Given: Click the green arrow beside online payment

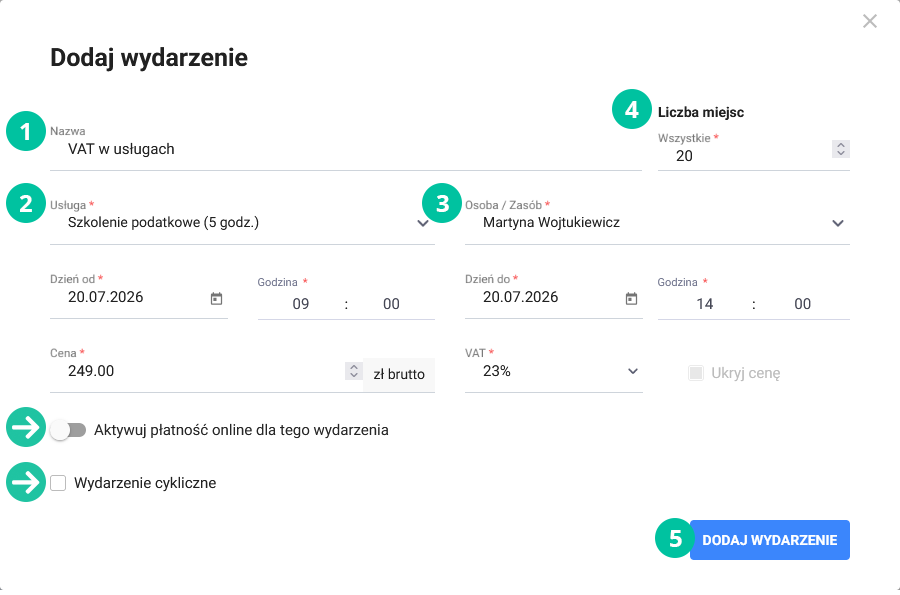Looking at the screenshot, I should 26,427.
